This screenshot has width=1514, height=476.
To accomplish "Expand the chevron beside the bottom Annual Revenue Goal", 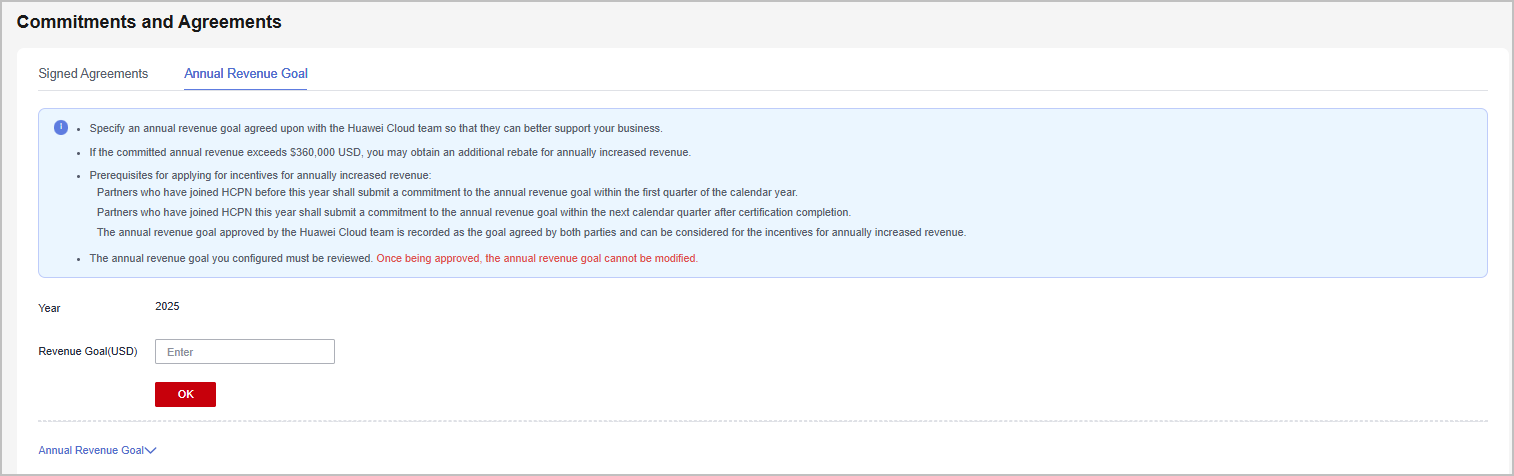I will point(151,451).
